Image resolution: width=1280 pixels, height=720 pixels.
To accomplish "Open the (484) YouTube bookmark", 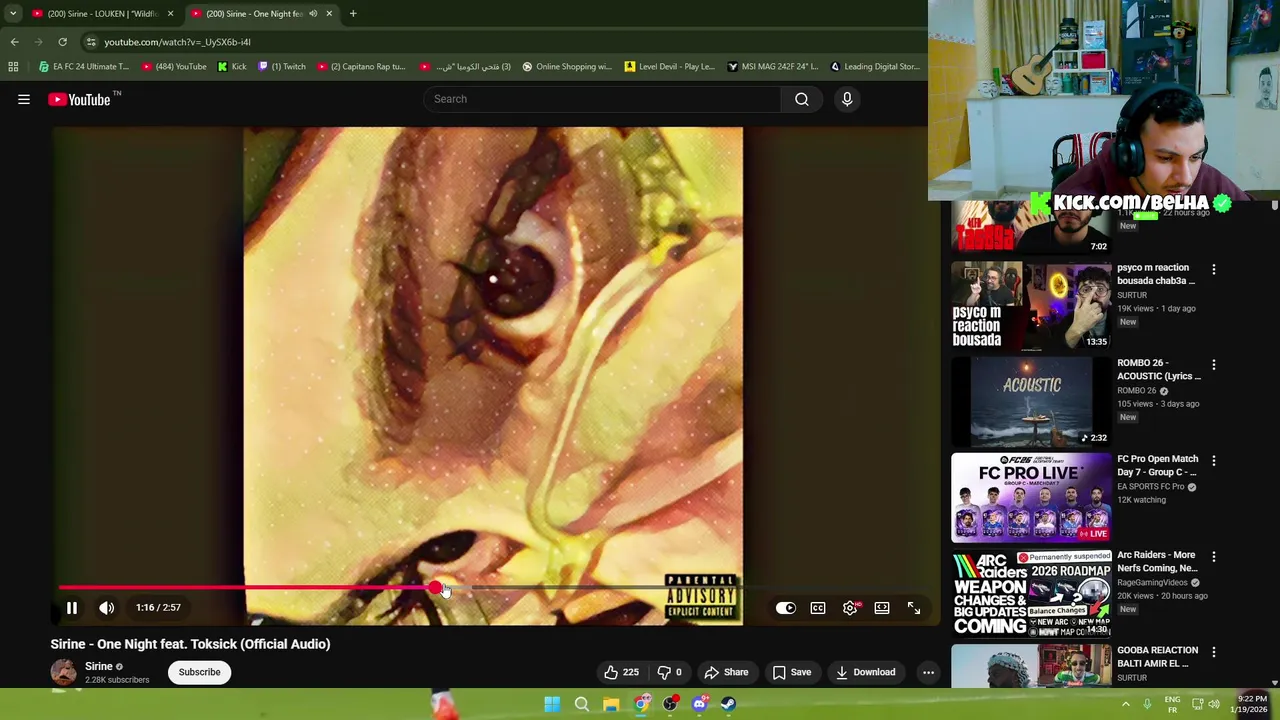I will (x=174, y=67).
